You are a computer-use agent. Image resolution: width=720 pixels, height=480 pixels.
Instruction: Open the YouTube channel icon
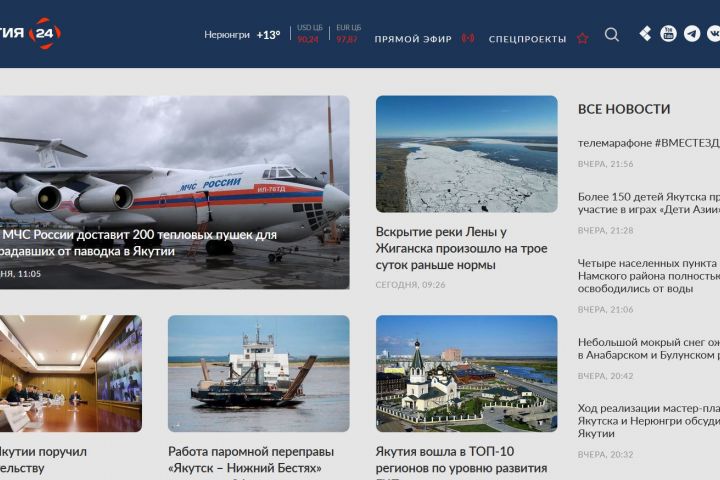pos(668,34)
